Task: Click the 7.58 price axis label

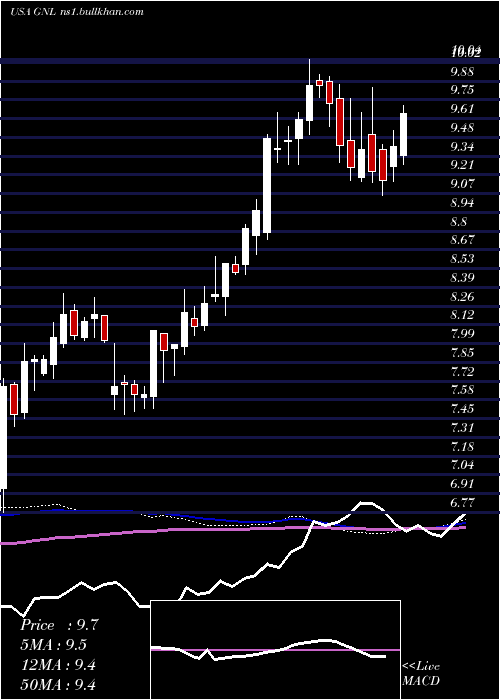Action: [464, 390]
